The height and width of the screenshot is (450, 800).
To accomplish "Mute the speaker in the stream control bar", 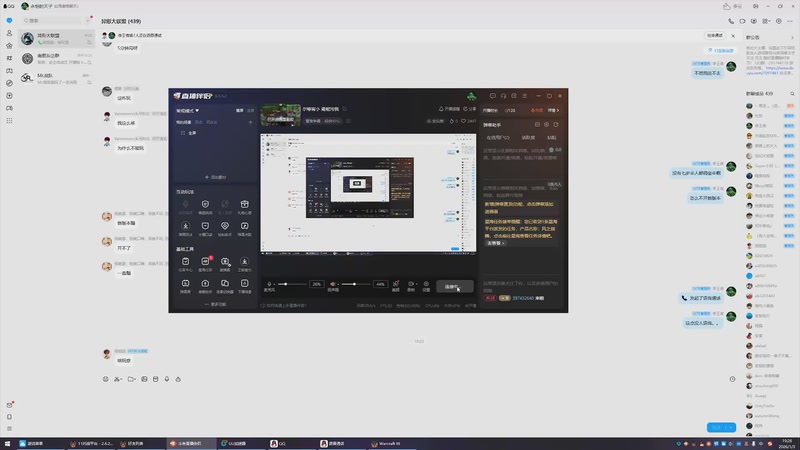I will point(332,284).
